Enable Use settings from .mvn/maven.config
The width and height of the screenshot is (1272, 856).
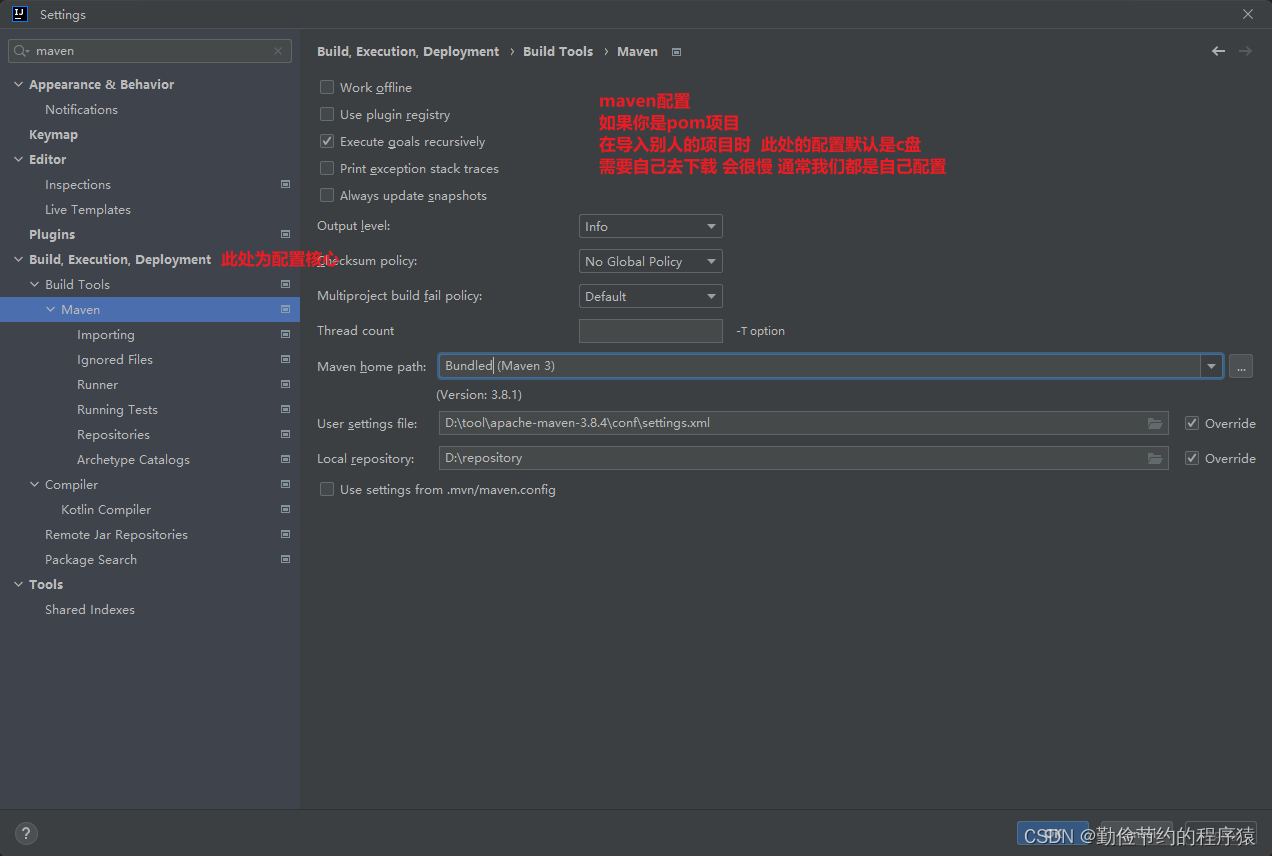[x=327, y=489]
